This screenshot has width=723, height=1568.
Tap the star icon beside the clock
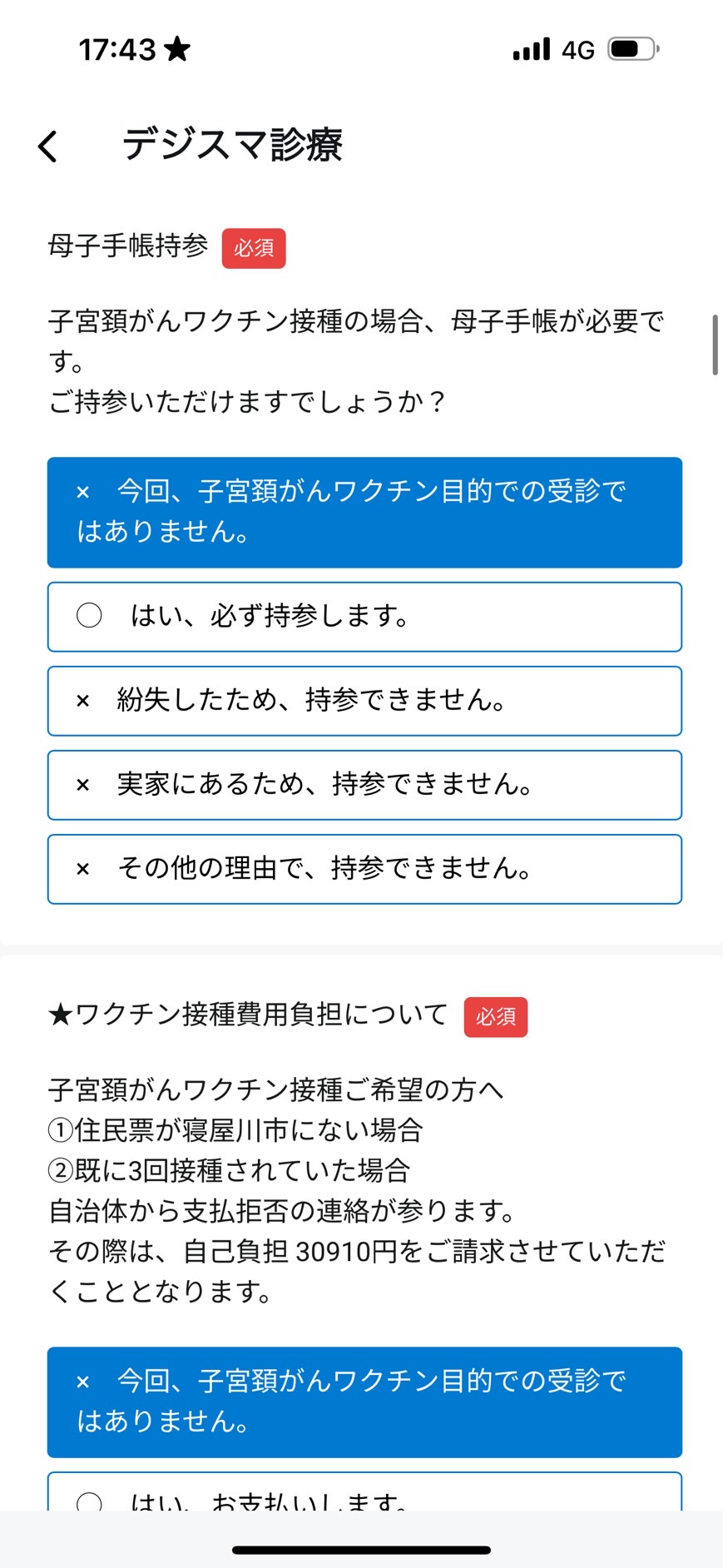177,49
